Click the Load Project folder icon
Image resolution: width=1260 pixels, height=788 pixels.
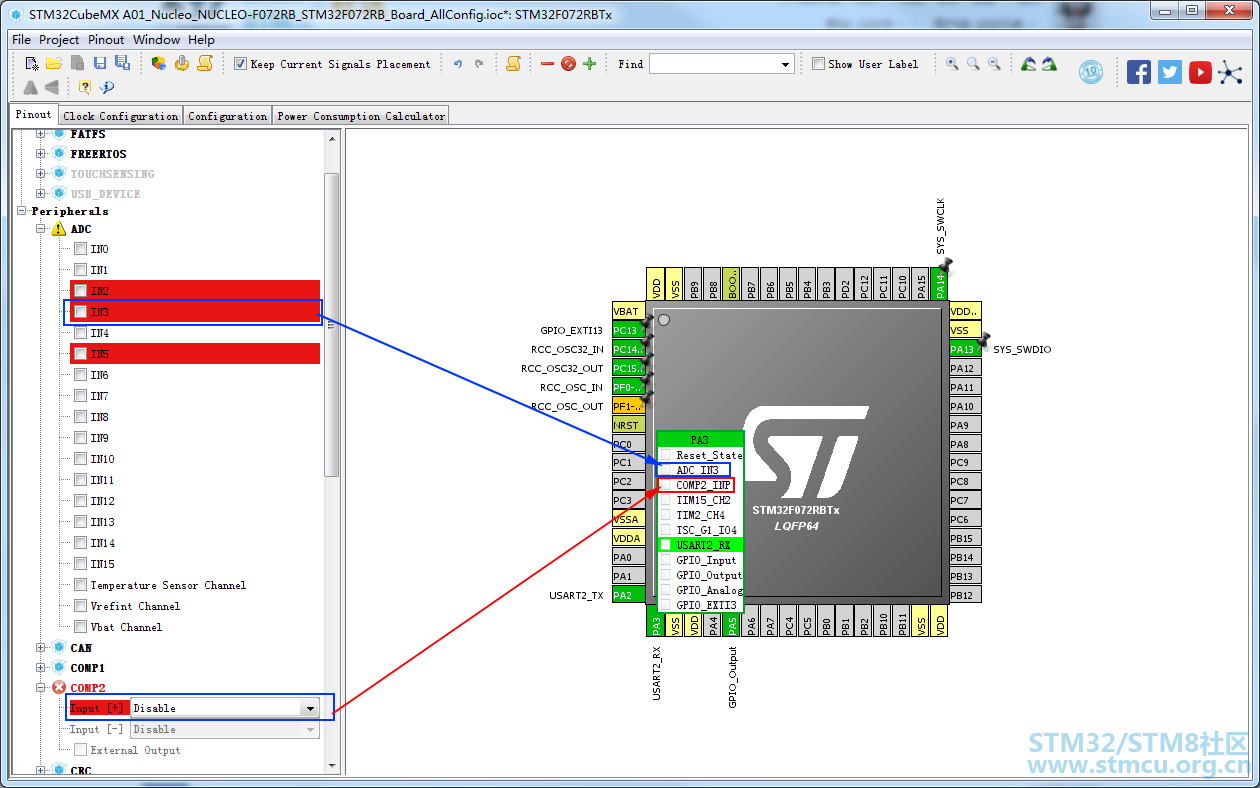click(x=54, y=63)
